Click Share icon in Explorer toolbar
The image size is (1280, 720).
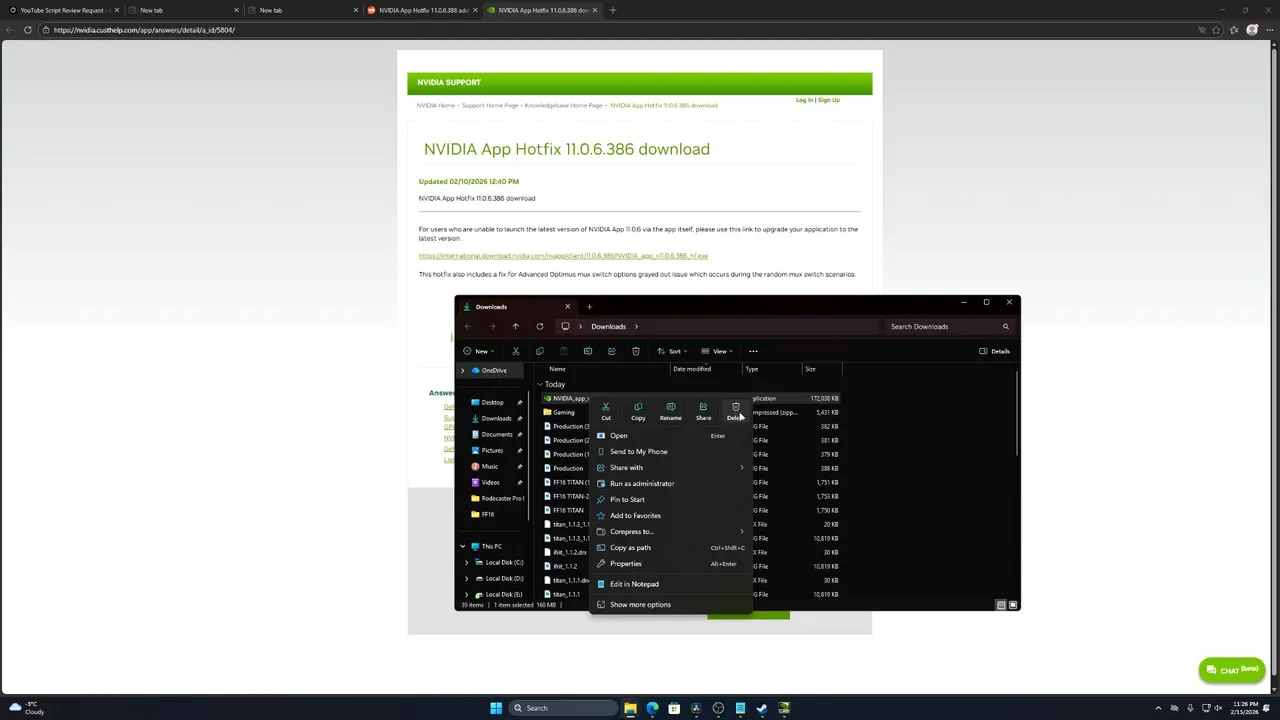click(x=612, y=351)
